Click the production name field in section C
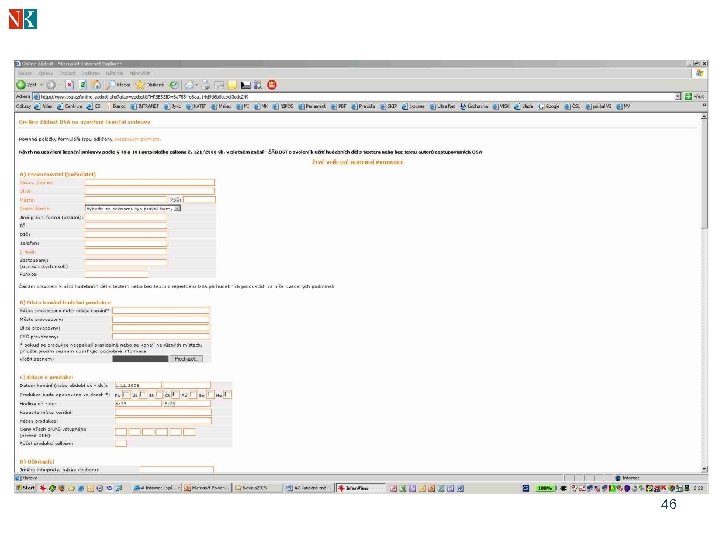720x540 pixels. coord(163,421)
